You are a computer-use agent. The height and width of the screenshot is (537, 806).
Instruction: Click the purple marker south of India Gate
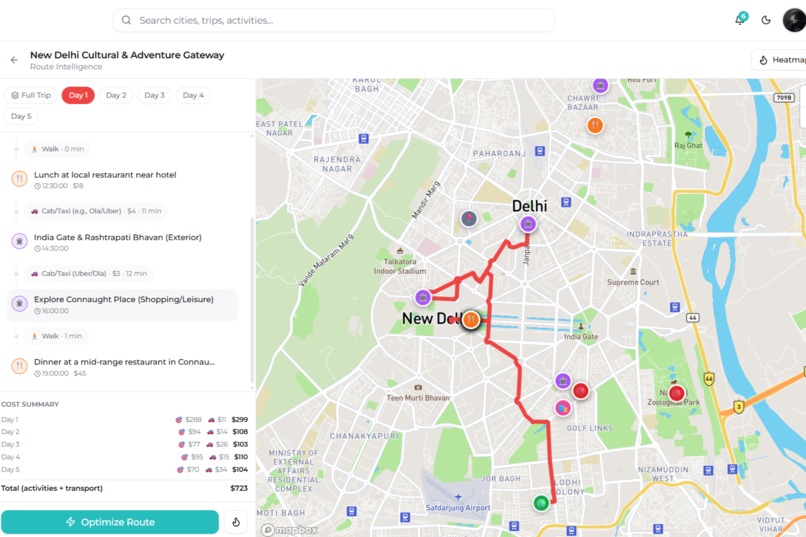point(563,381)
